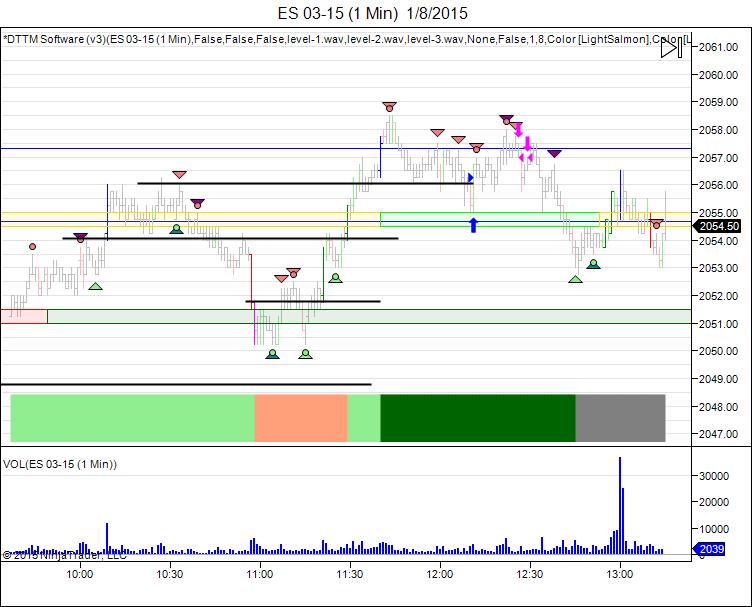Click the green circle-triangle marker near 11:25

(335, 278)
